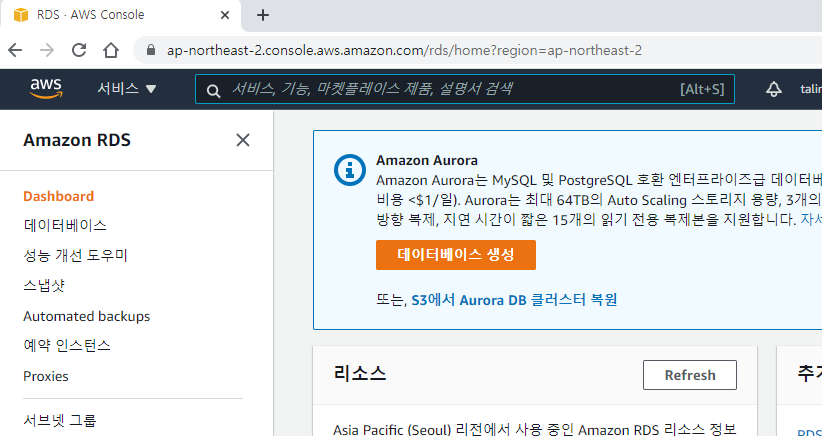This screenshot has height=436, width=822.
Task: Close the RDS - AWS Console tab
Action: click(225, 15)
